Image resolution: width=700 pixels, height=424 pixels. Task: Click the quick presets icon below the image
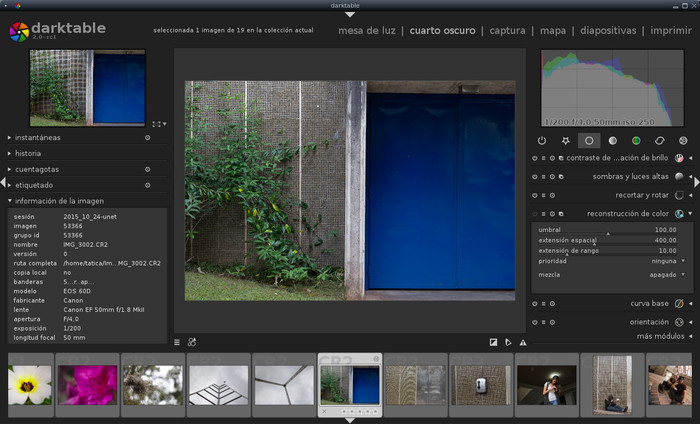click(x=177, y=342)
